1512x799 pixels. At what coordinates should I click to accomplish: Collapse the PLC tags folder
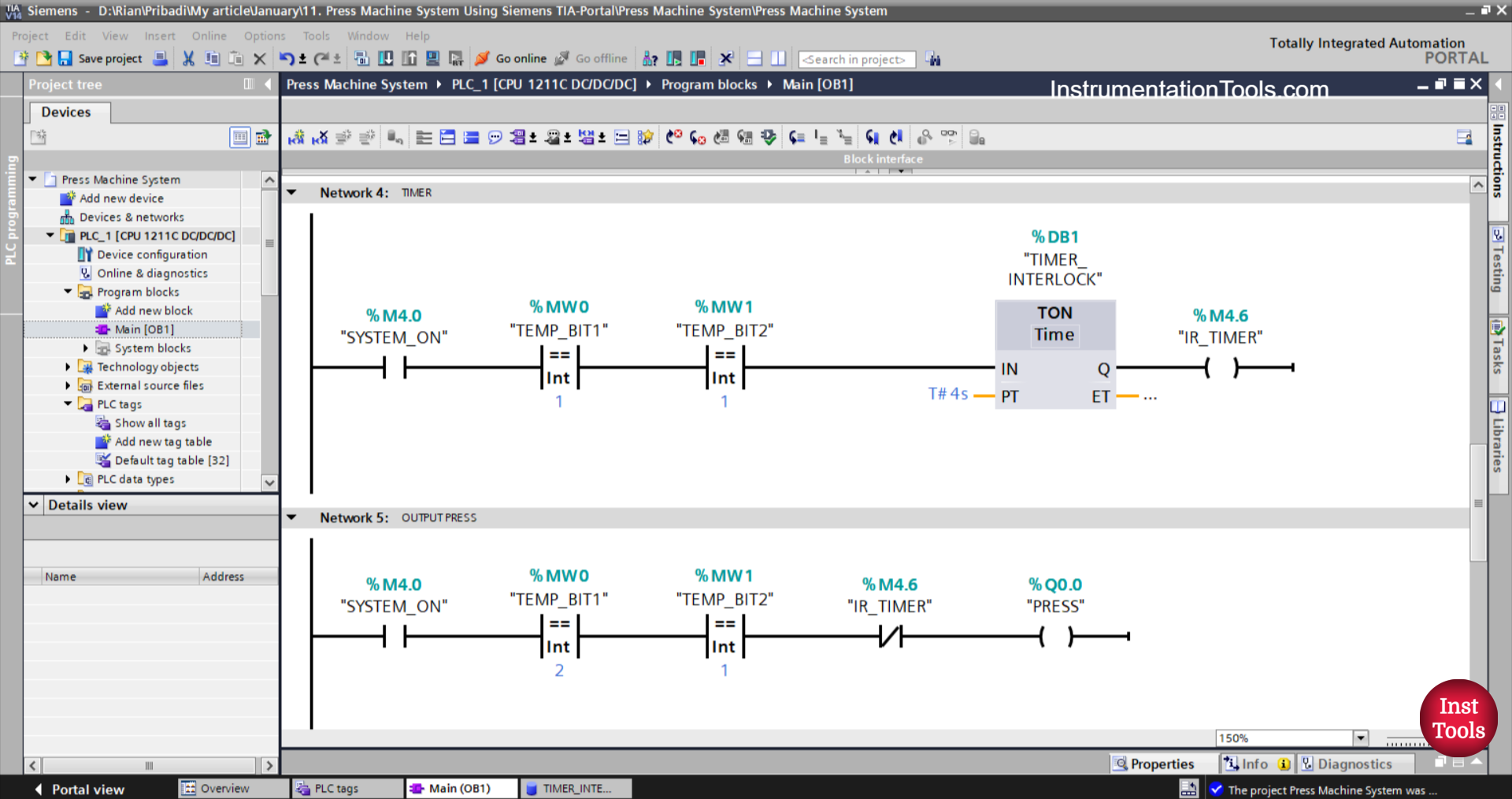pos(68,404)
